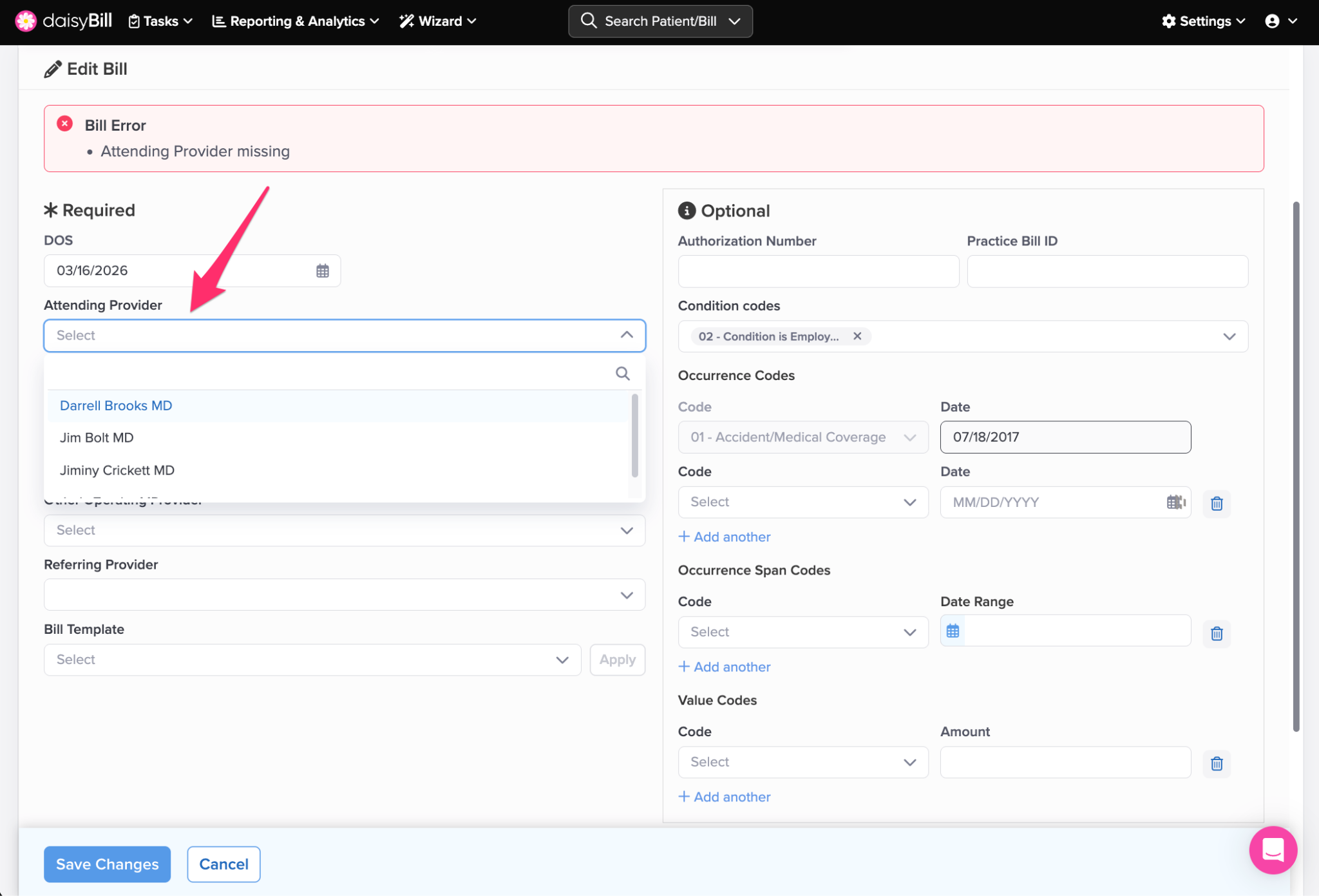Click the daisyBill logo

coord(64,21)
